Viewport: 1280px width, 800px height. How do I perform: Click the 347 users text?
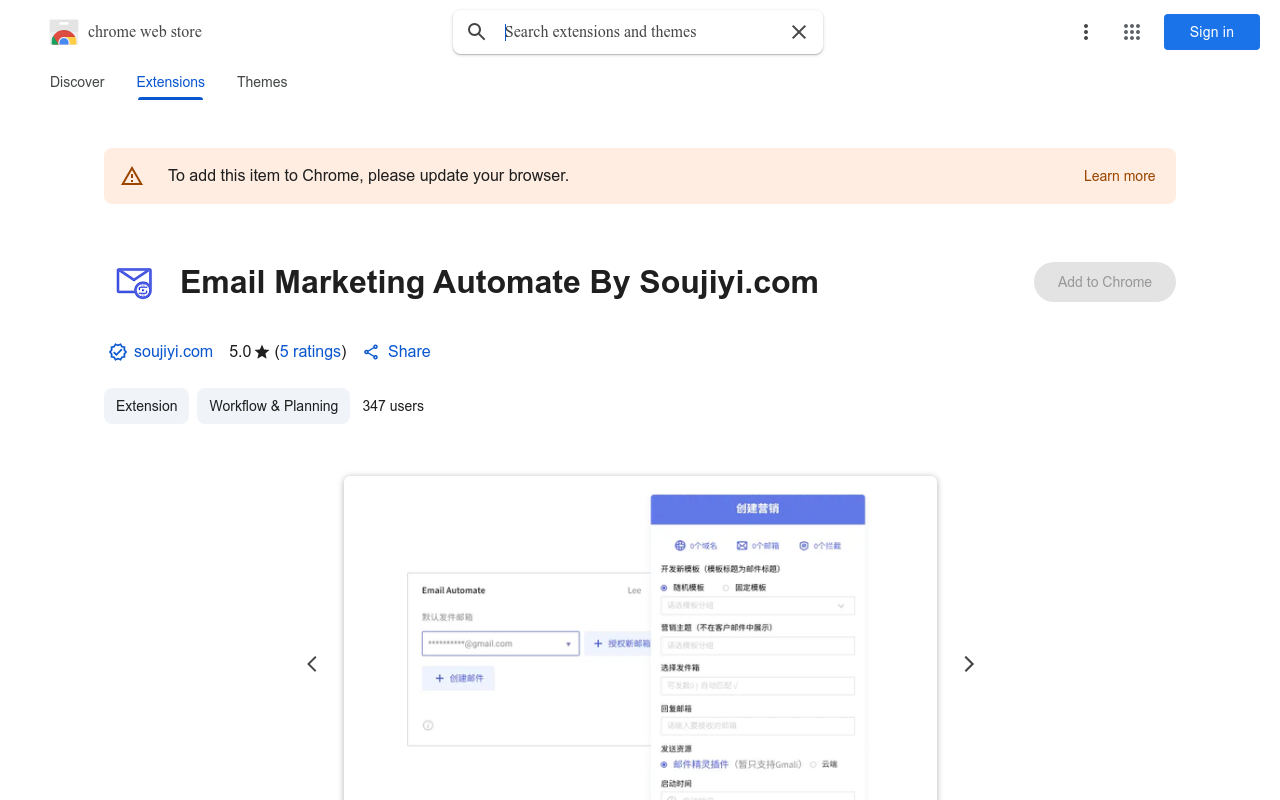tap(393, 406)
